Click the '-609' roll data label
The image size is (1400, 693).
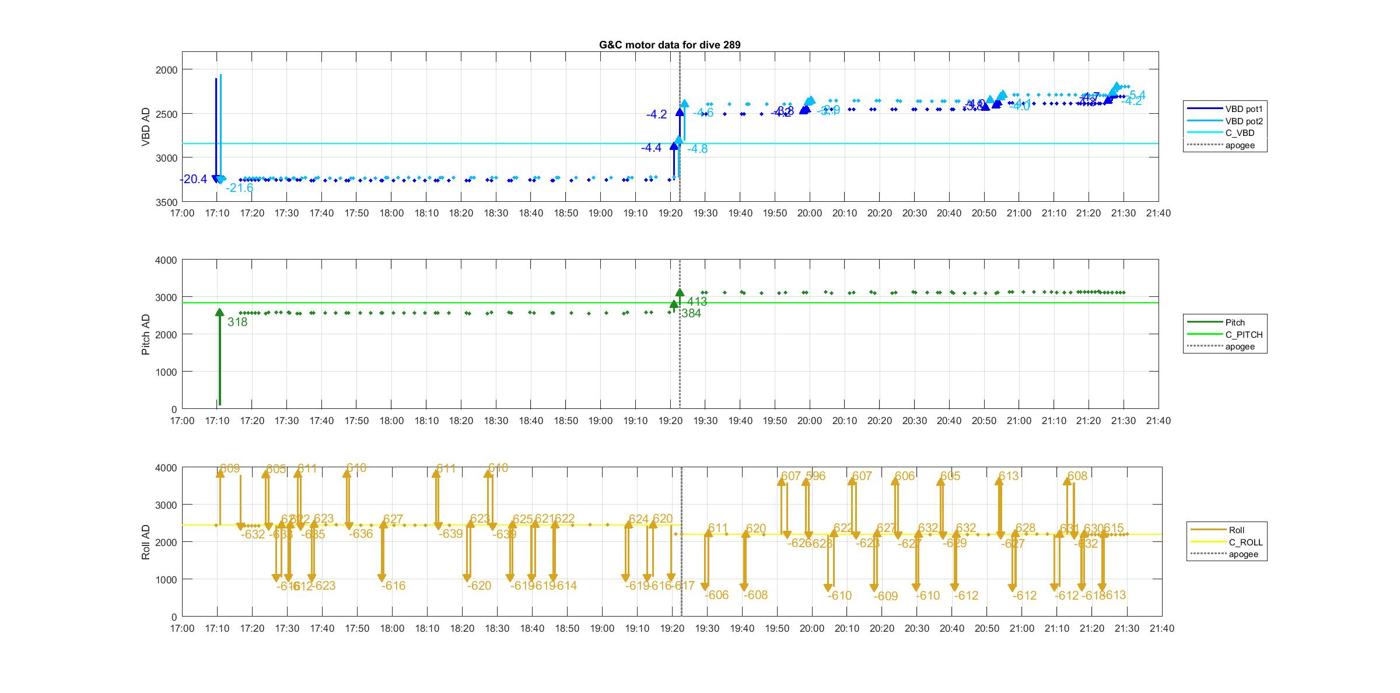886,596
